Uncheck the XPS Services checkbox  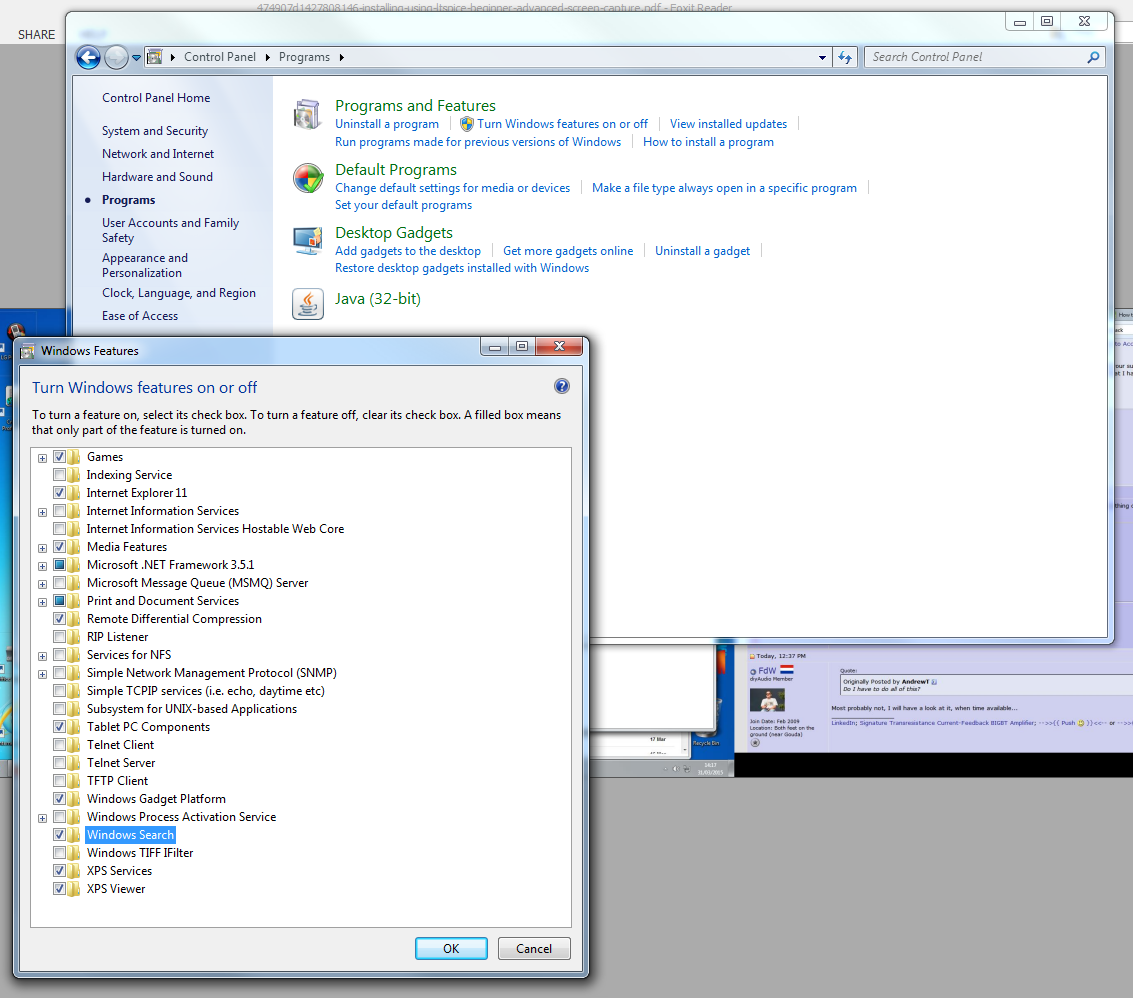click(59, 871)
